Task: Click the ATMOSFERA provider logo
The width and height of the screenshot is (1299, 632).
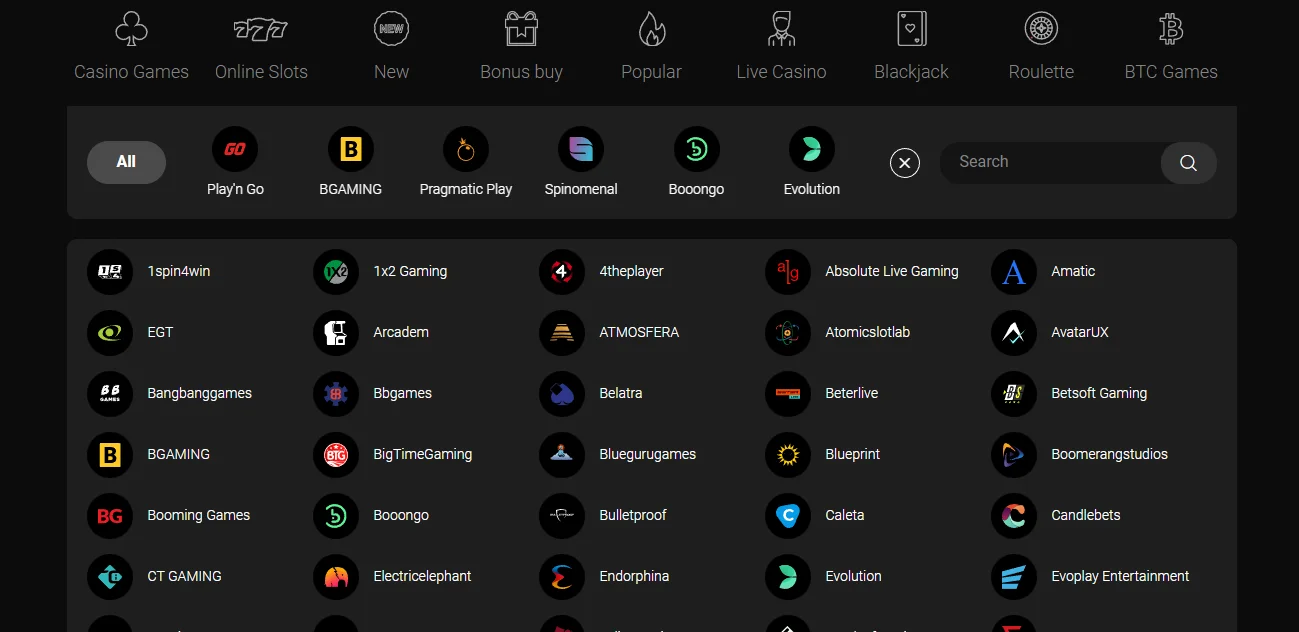Action: tap(562, 333)
